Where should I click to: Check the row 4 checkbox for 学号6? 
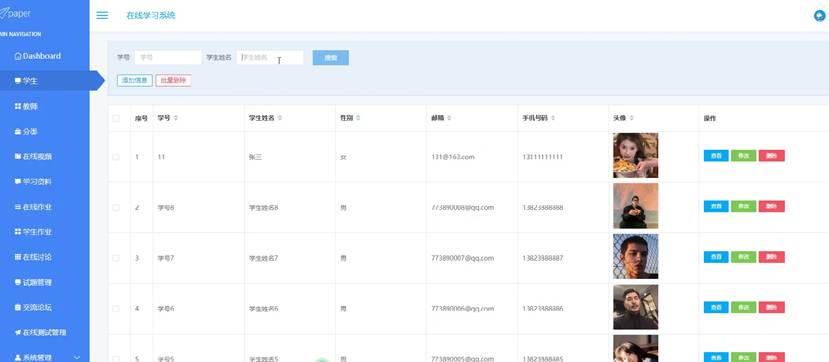pos(116,309)
